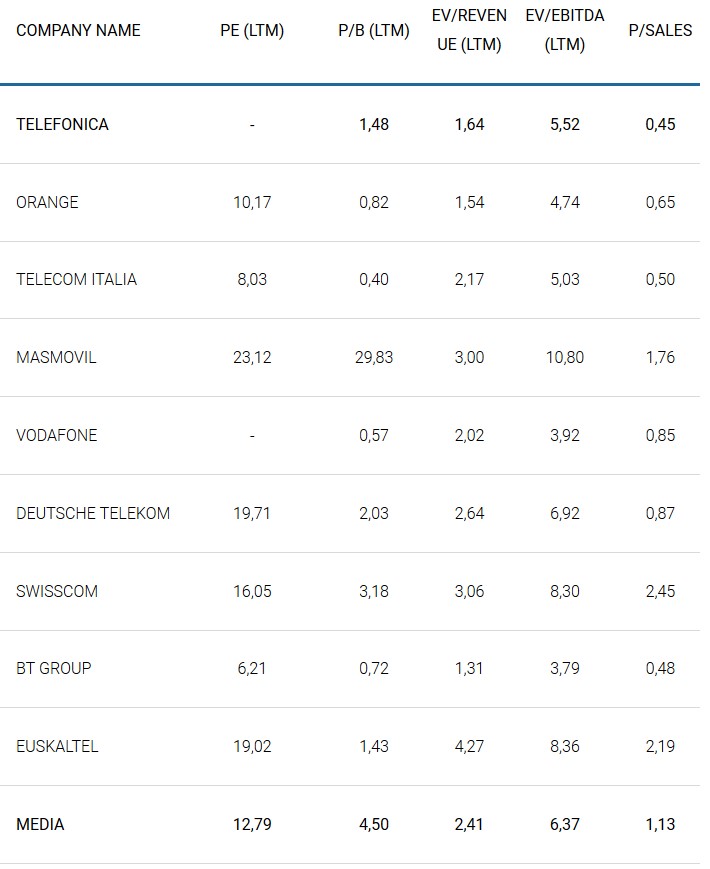Click Euskaltel's EV/Revenue value 4,27
Image resolution: width=710 pixels, height=869 pixels.
469,747
